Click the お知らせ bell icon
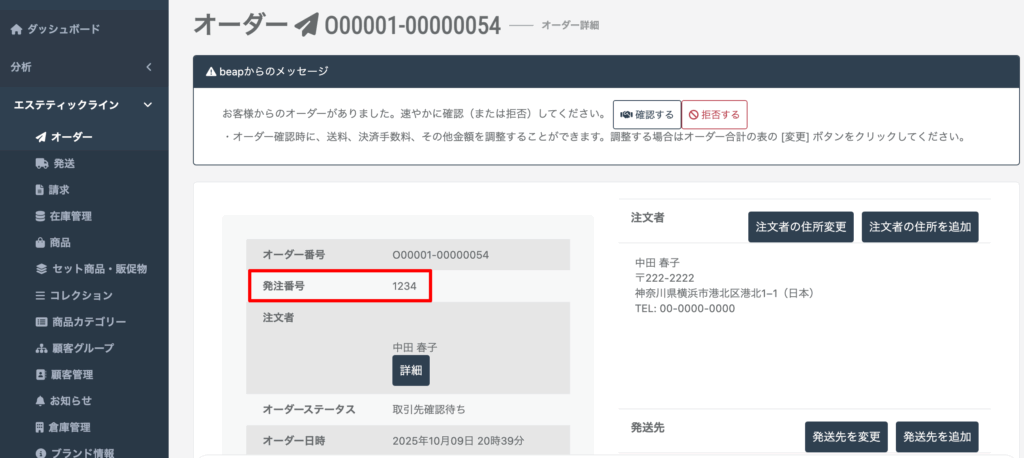Image resolution: width=1024 pixels, height=458 pixels. pyautogui.click(x=40, y=401)
